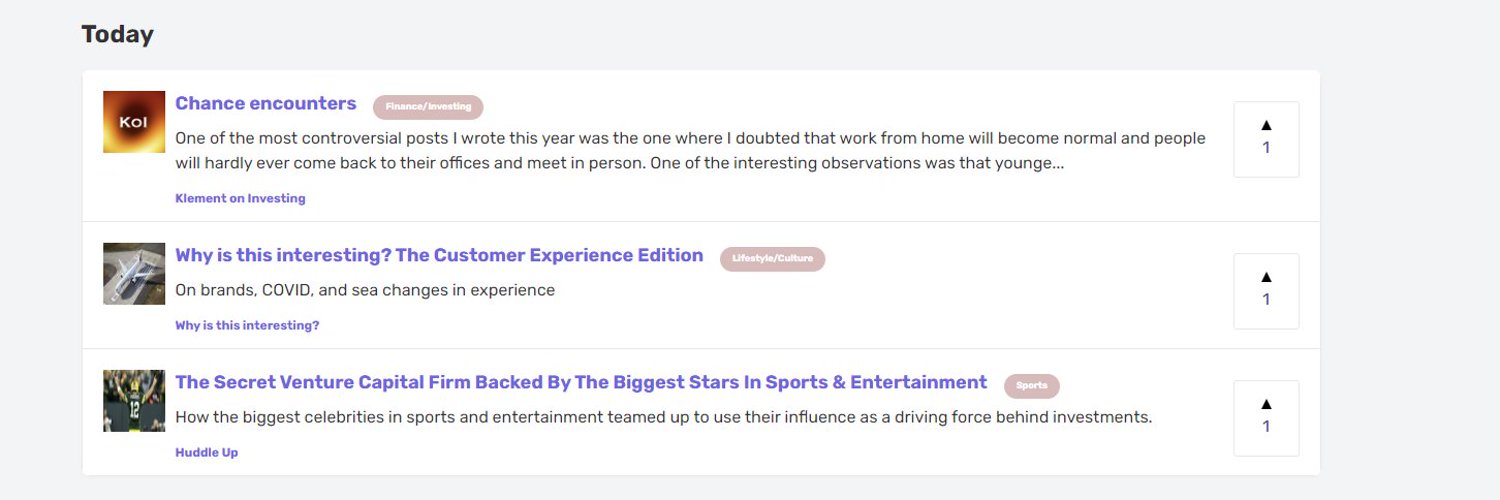1500x500 pixels.
Task: Open The Secret Venture Capital Firm article title
Action: pos(581,383)
